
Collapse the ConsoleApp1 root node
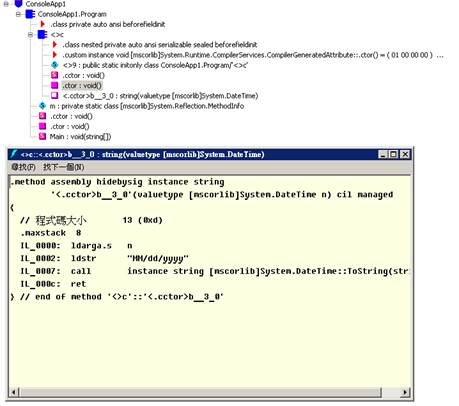6,4
